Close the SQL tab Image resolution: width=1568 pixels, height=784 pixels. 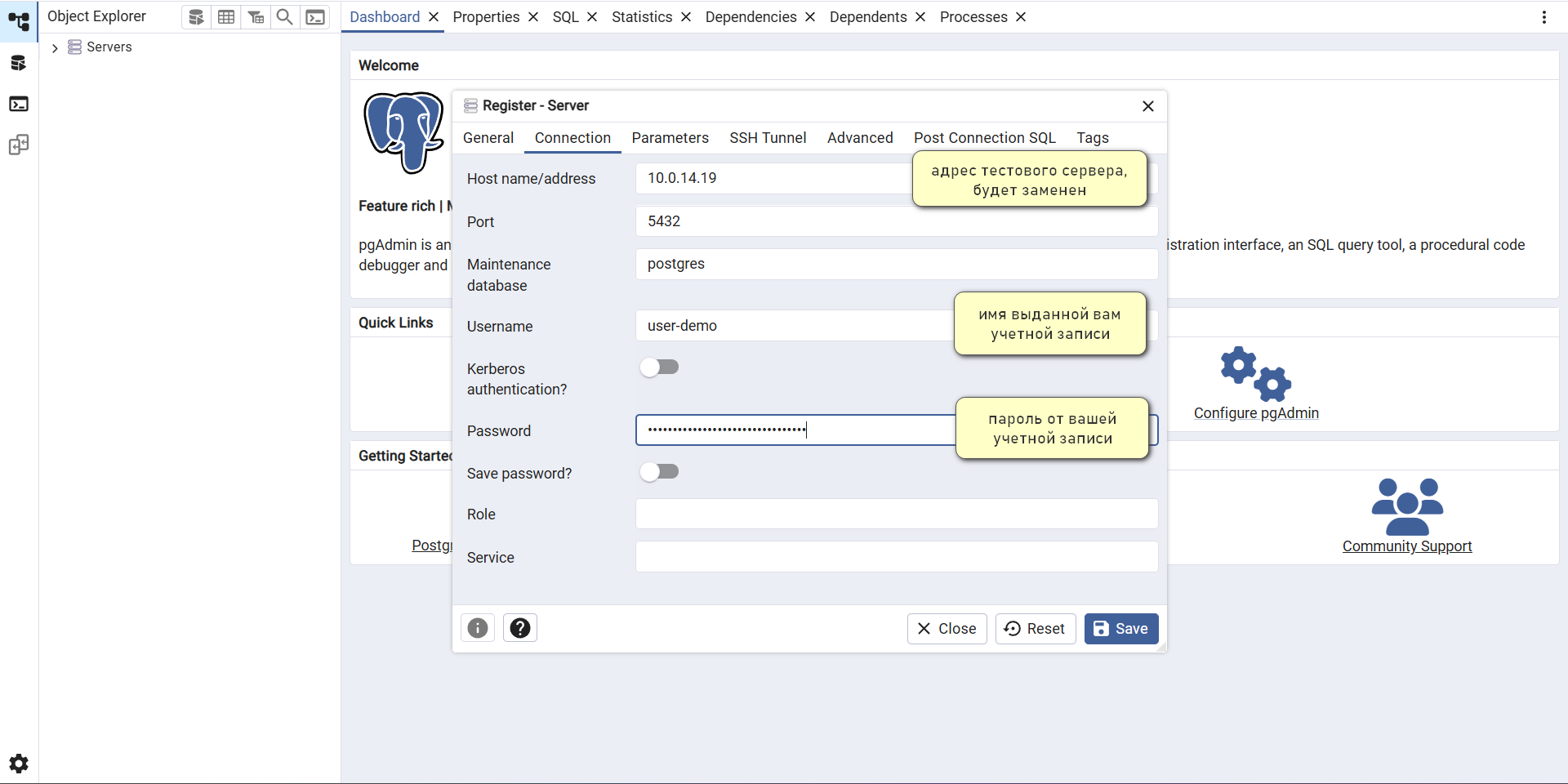coord(592,17)
